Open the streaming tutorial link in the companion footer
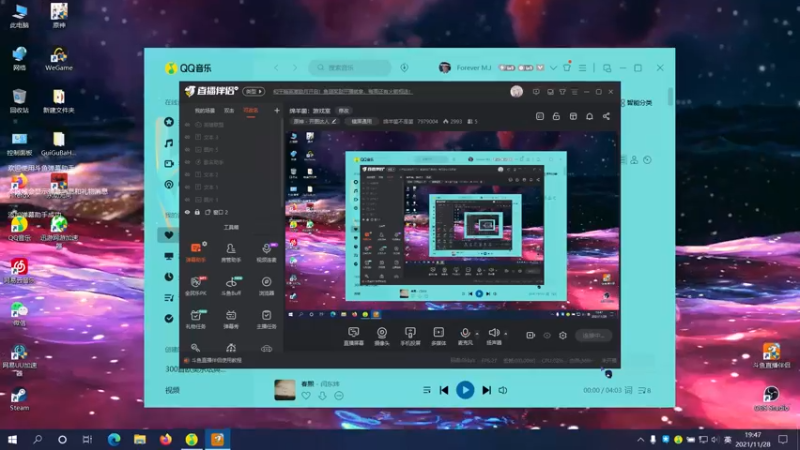The image size is (800, 450). (217, 360)
